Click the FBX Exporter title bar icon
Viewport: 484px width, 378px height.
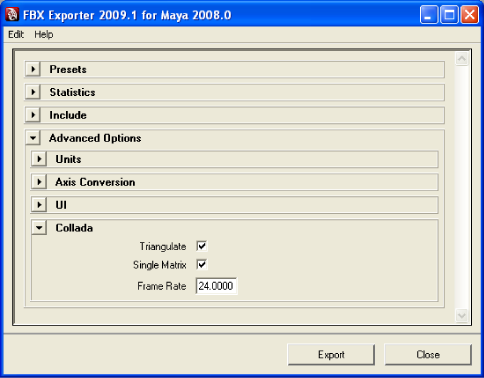(x=12, y=15)
